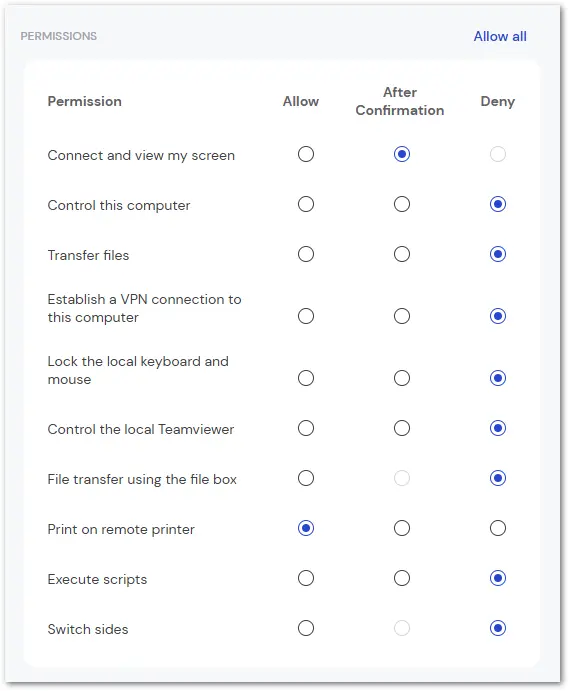Allow Transfer files permission
Image resolution: width=569 pixels, height=691 pixels.
[306, 254]
